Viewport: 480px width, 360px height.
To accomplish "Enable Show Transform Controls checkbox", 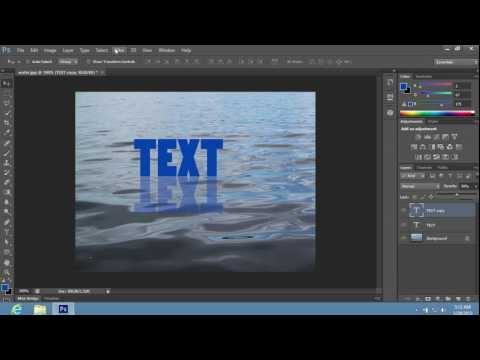I will click(x=88, y=62).
